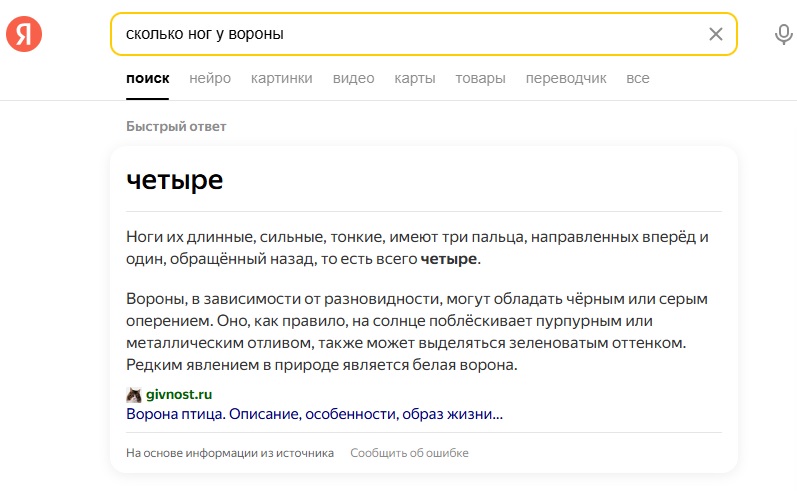Open the 'карты' maps tab
Viewport: 797px width, 491px height.
414,78
